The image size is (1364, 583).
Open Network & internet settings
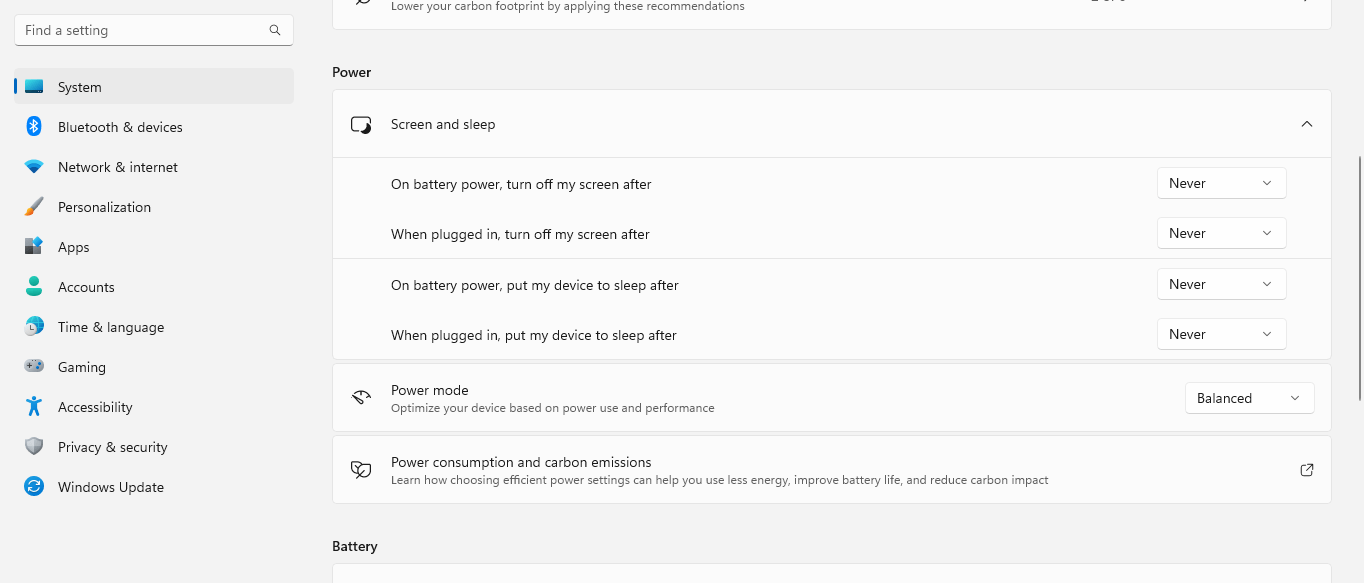coord(117,166)
